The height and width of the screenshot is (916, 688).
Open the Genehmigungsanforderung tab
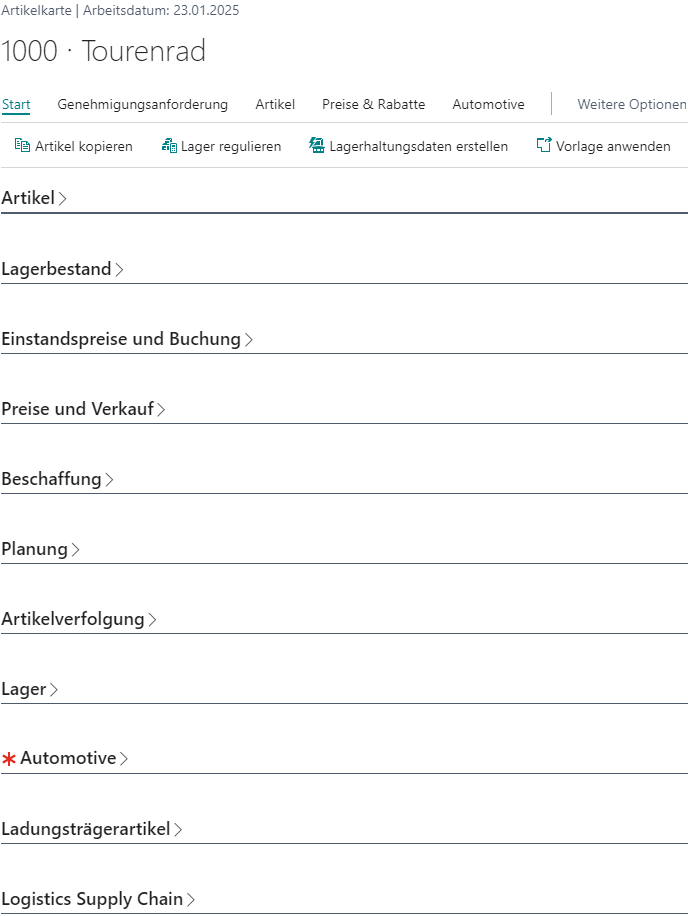coord(144,104)
